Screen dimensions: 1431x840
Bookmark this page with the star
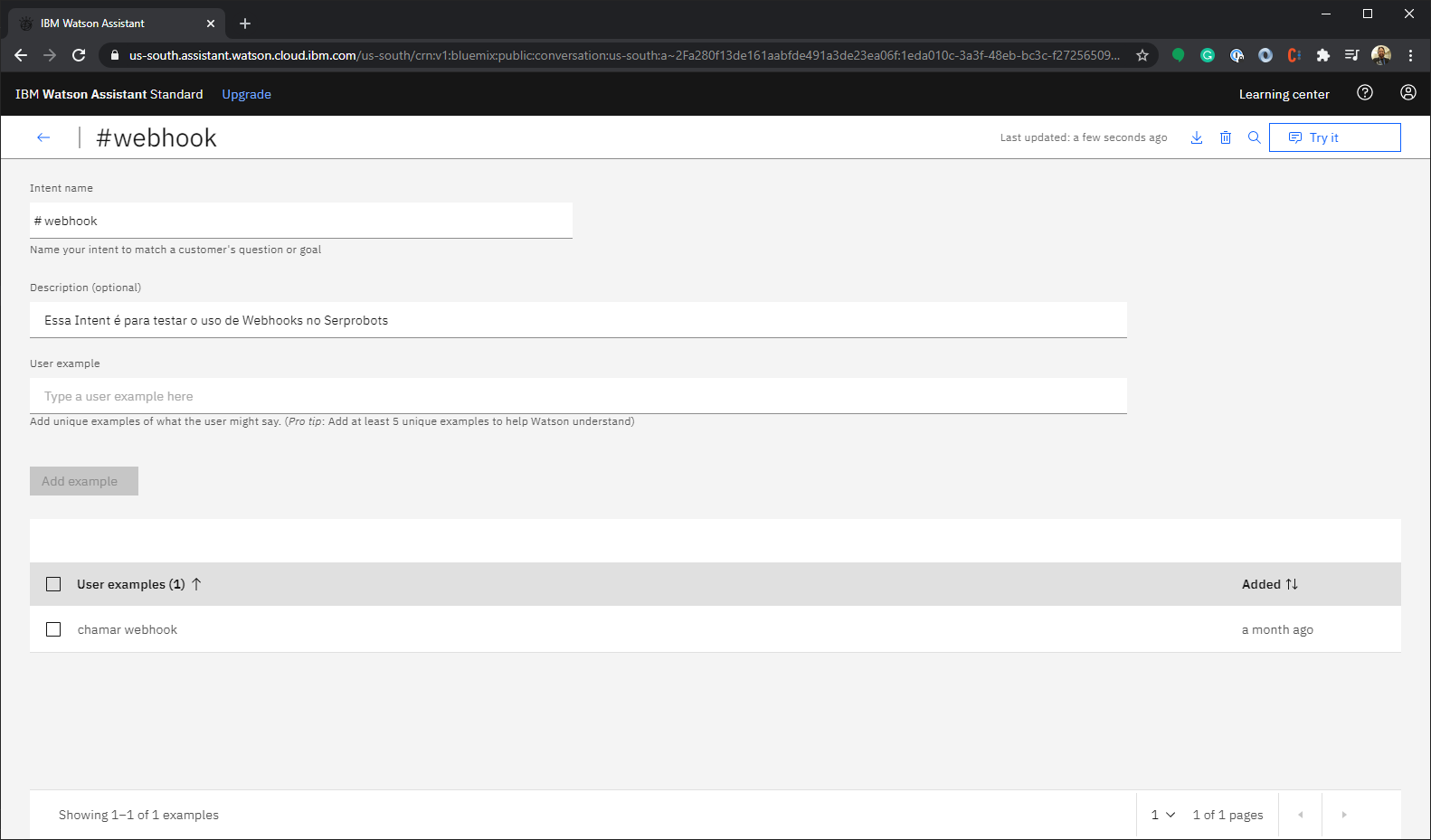pos(1142,55)
